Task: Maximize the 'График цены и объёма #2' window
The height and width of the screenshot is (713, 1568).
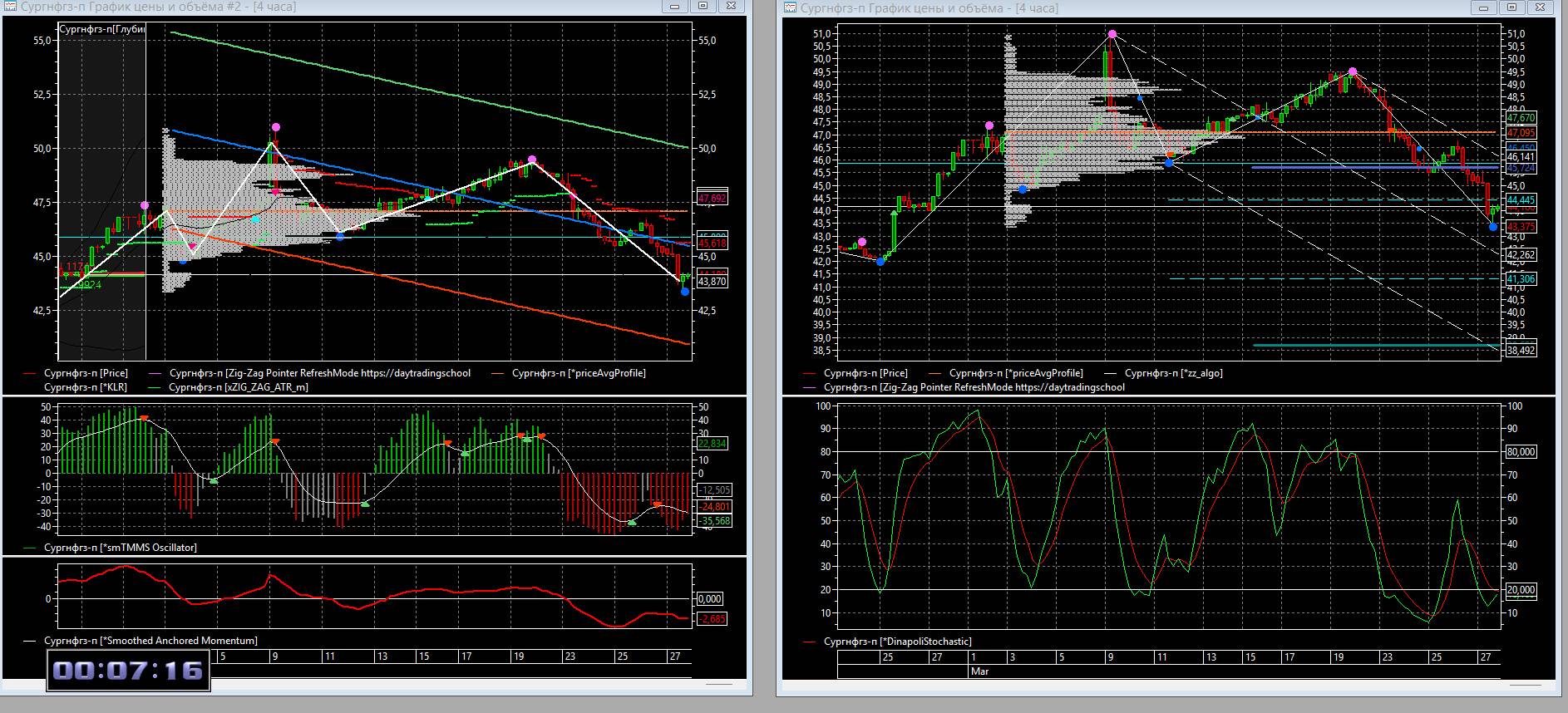Action: pyautogui.click(x=703, y=7)
